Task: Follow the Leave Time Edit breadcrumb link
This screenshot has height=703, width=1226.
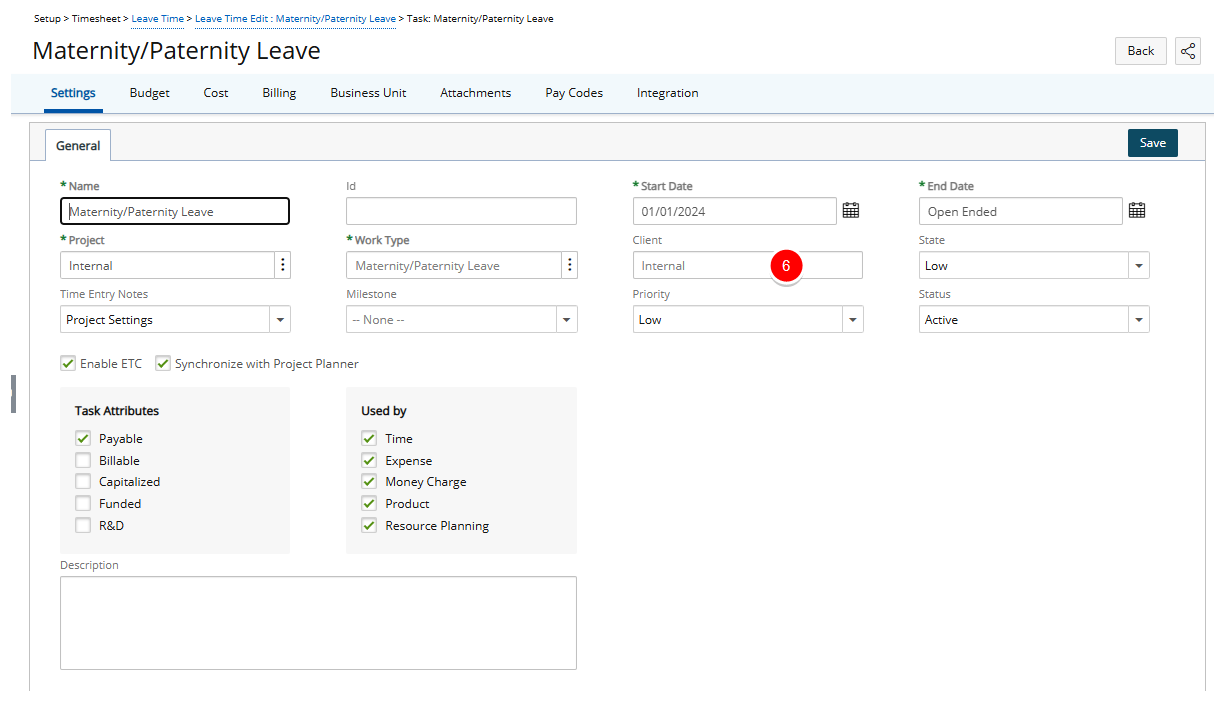Action: [295, 19]
